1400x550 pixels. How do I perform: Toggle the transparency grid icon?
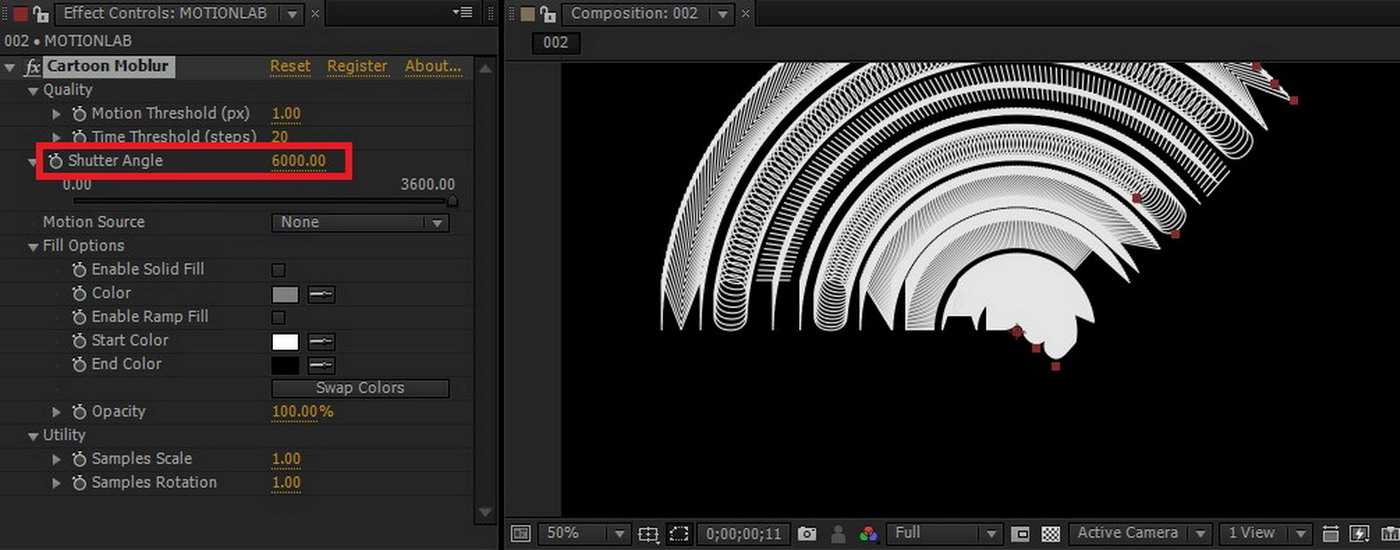pos(1051,534)
